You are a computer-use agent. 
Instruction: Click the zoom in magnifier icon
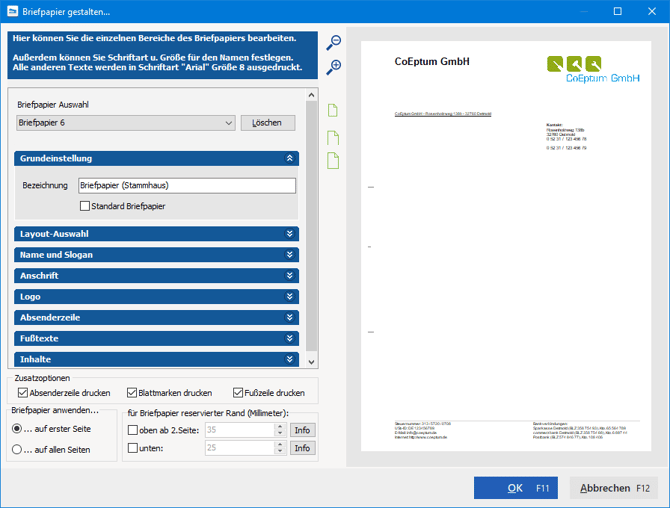[334, 67]
